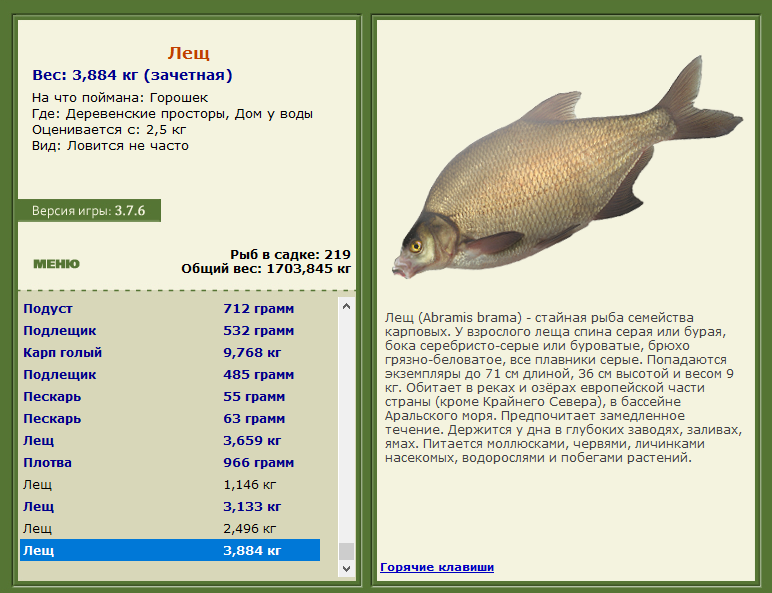772x593 pixels.
Task: Click the fish list scroll up arrow
Action: tap(346, 306)
